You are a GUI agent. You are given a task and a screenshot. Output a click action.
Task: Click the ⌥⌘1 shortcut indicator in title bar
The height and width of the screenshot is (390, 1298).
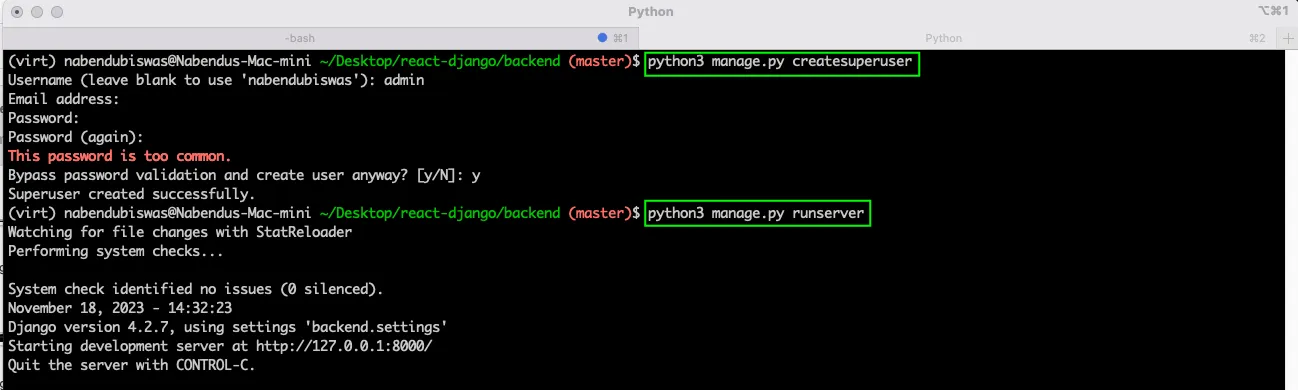tap(1274, 10)
